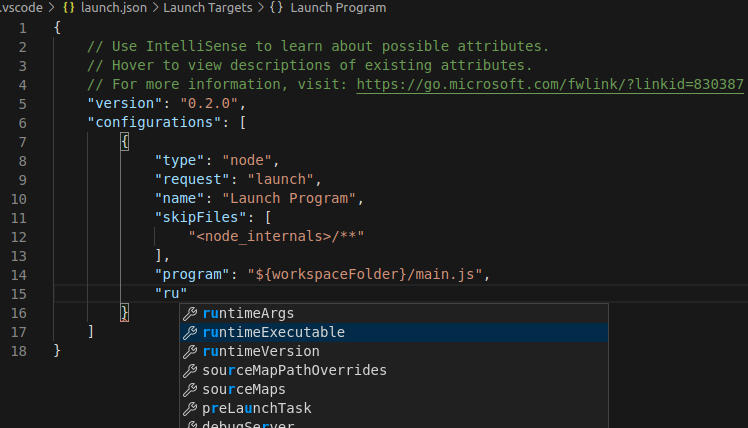Click the "<node_internals>/**" string
The width and height of the screenshot is (748, 428).
tap(276, 237)
